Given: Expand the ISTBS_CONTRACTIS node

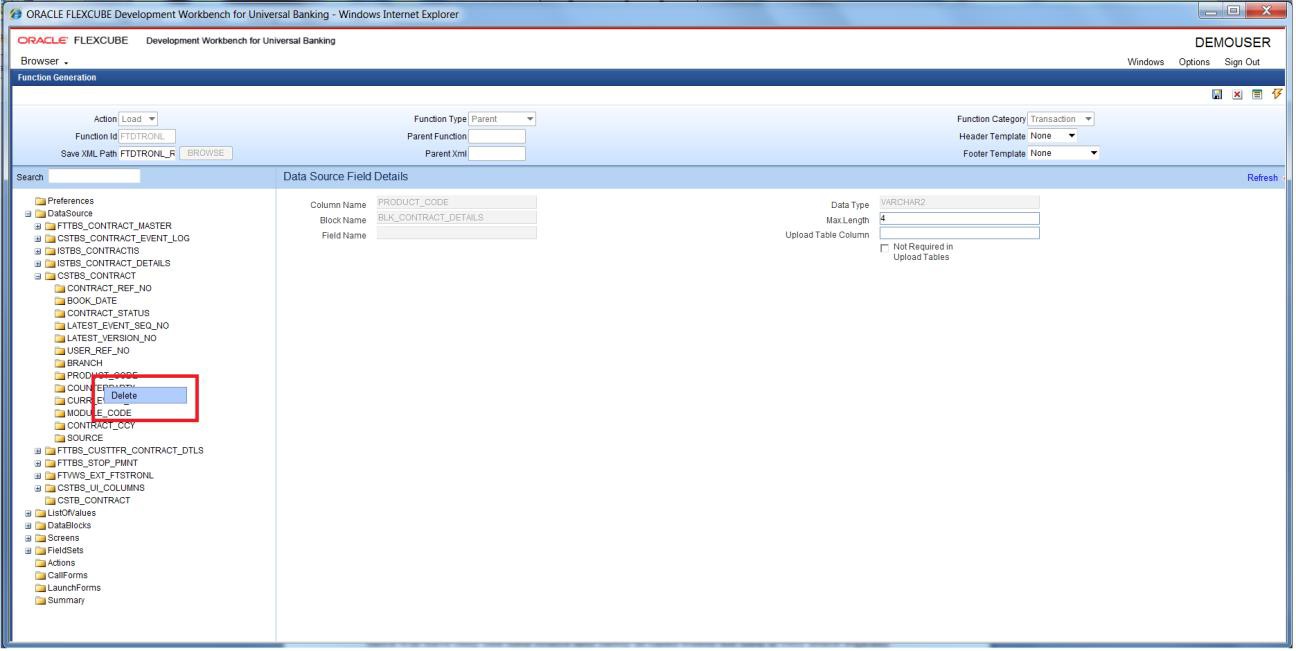Looking at the screenshot, I should coord(37,251).
